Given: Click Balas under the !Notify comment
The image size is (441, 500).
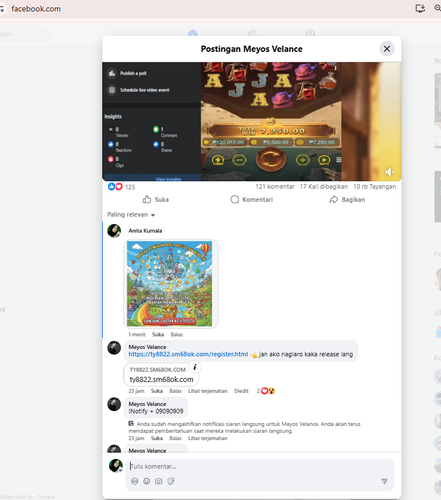Looking at the screenshot, I should click(175, 438).
